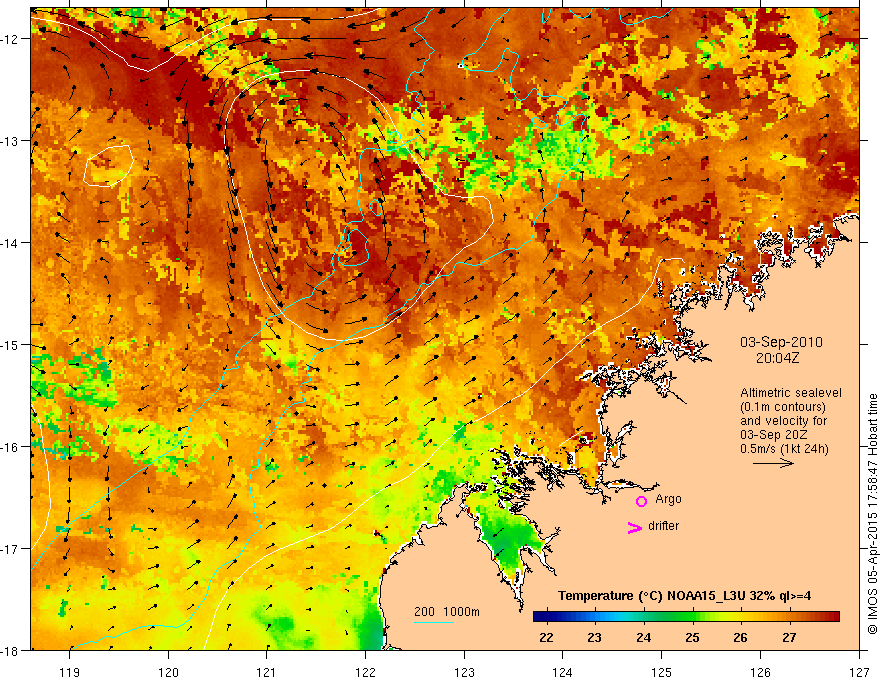The image size is (880, 680).
Task: Click the '(0.1m contours)' caption line
Action: click(x=783, y=407)
